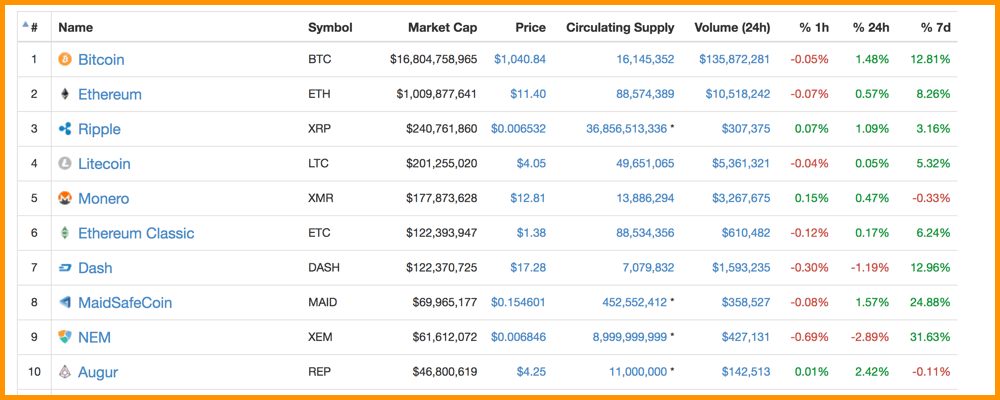Screen dimensions: 1000x400
Task: Click the Litecoin logo icon
Action: pos(64,164)
